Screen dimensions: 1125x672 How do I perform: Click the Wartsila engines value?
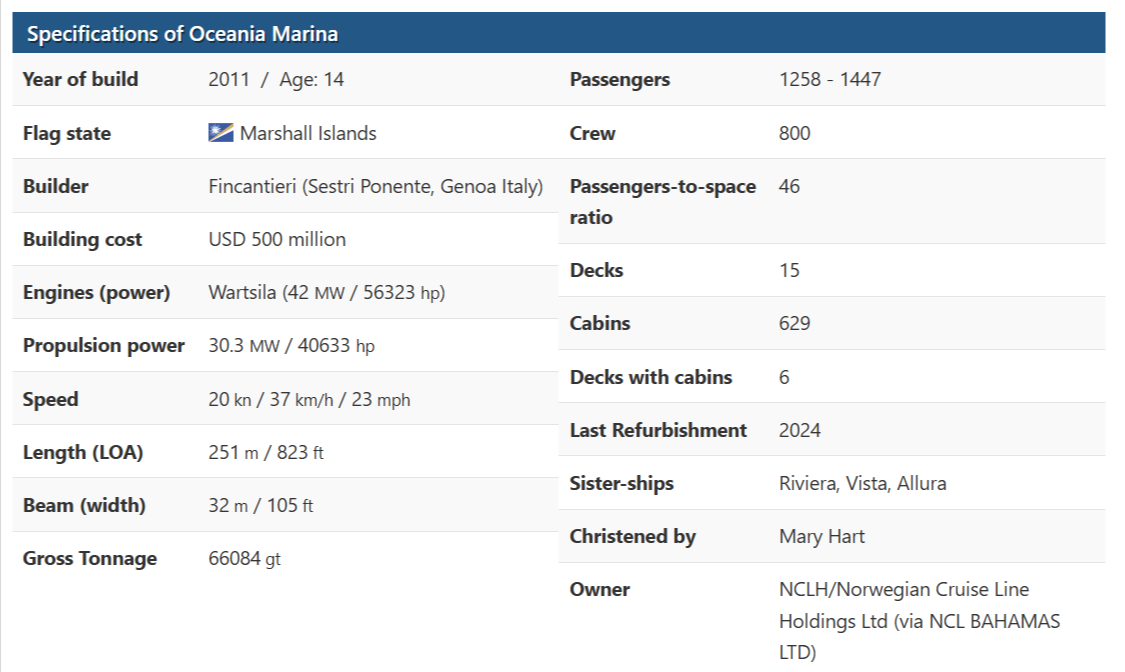(326, 293)
